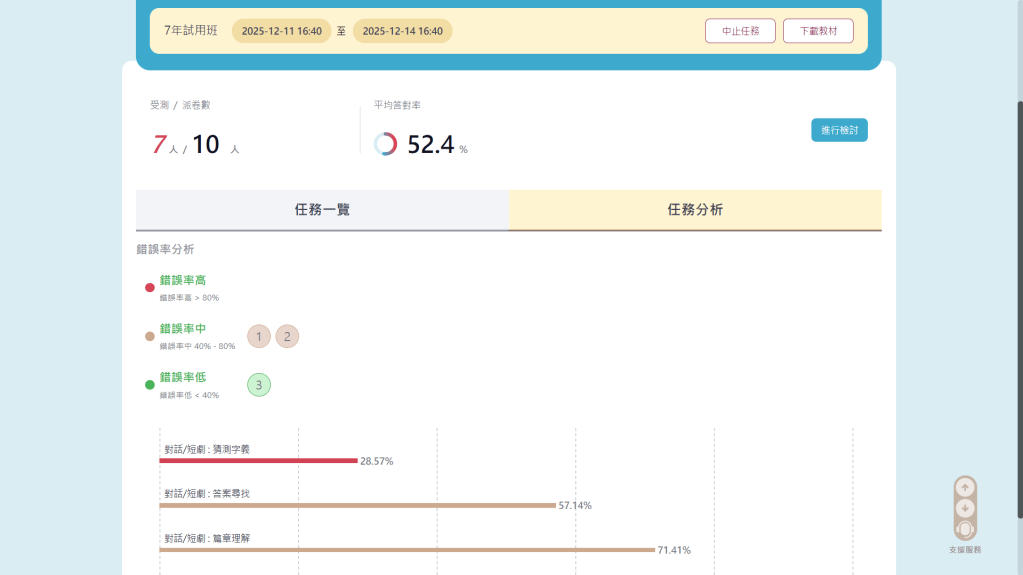The height and width of the screenshot is (575, 1023).
Task: Click the 進行檢討 button
Action: (x=839, y=130)
